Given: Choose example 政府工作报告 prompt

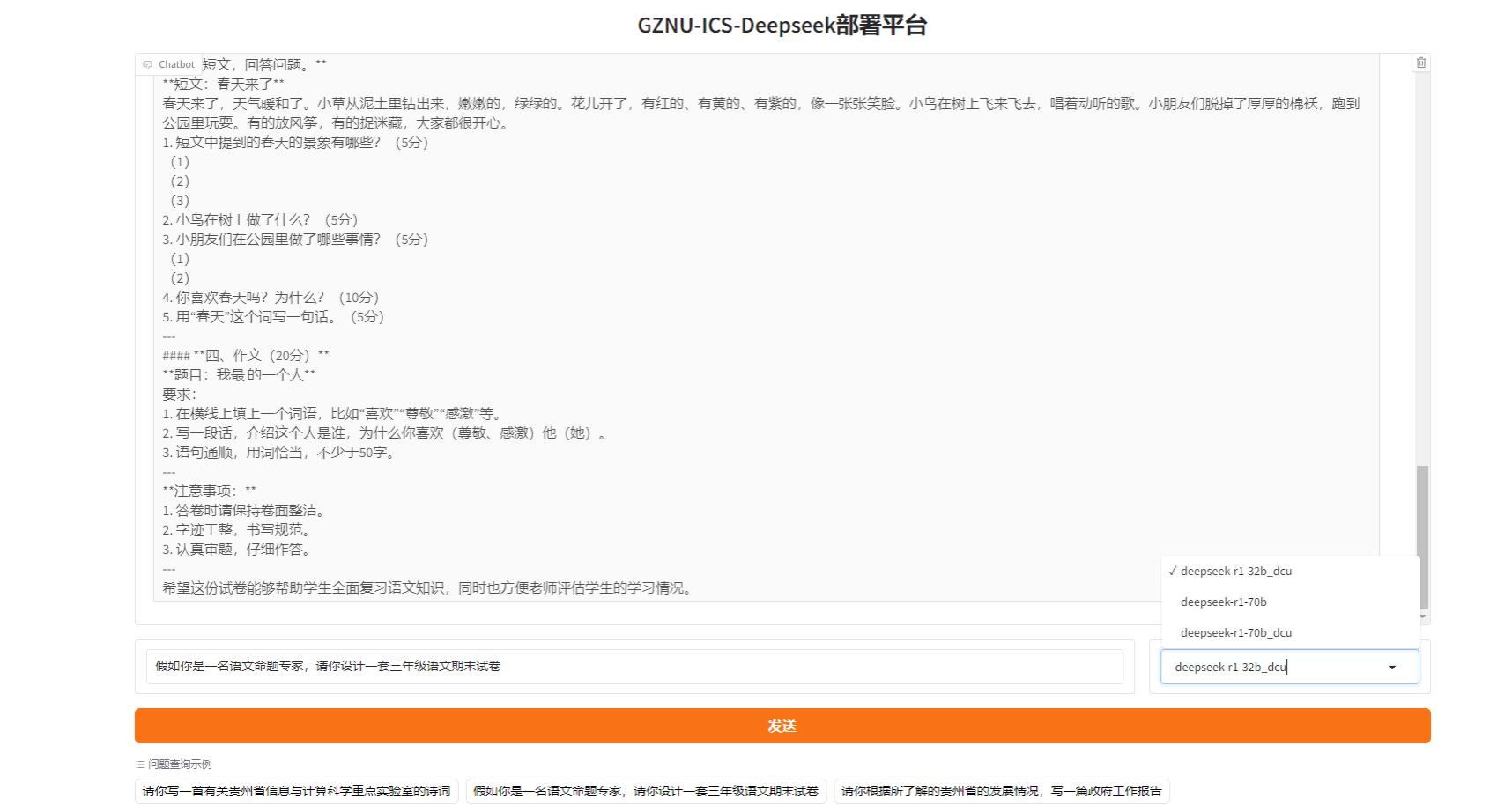Looking at the screenshot, I should coord(1002,791).
